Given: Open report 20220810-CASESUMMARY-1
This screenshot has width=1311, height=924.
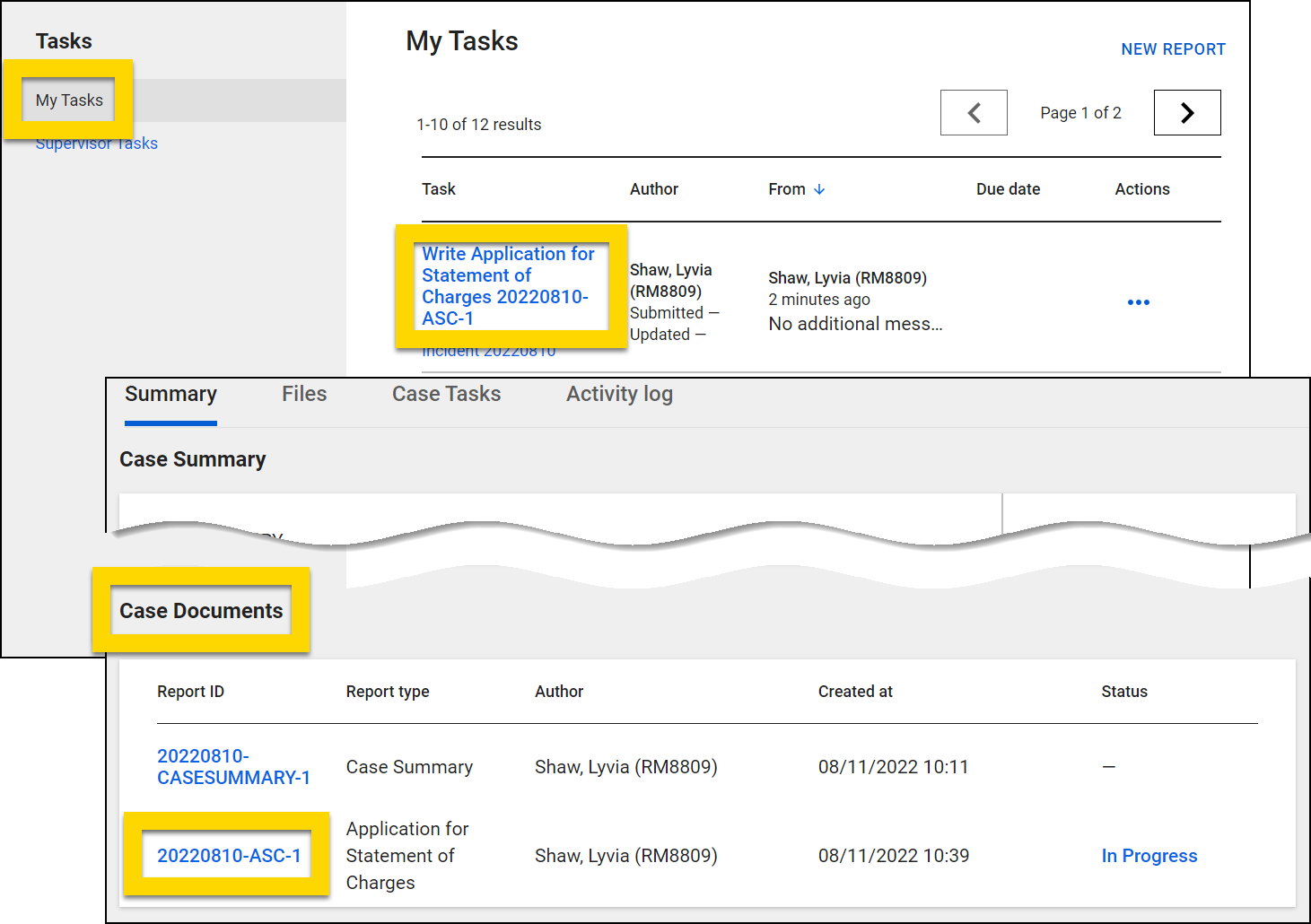Looking at the screenshot, I should point(233,767).
